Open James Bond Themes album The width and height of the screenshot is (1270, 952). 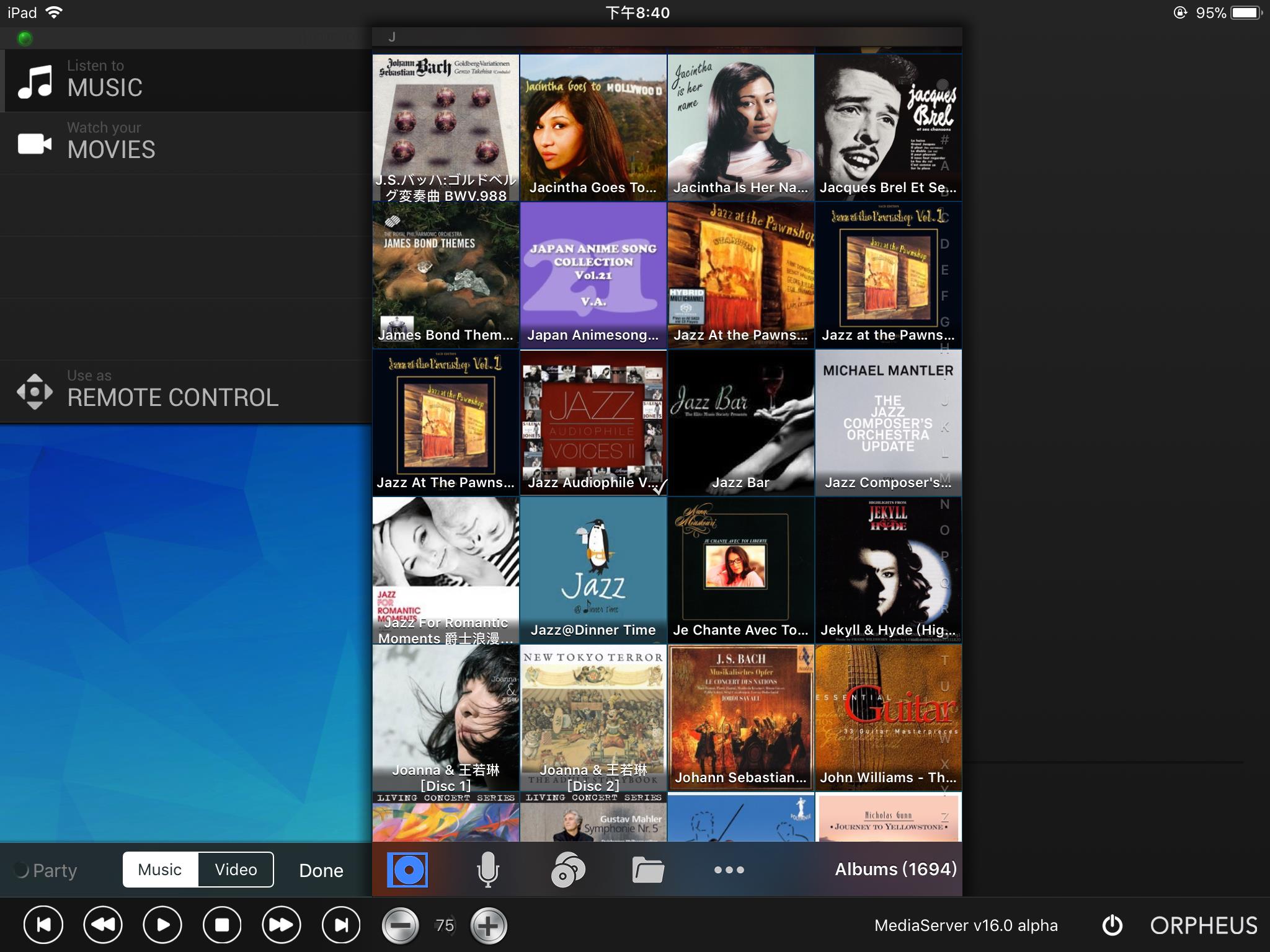446,275
